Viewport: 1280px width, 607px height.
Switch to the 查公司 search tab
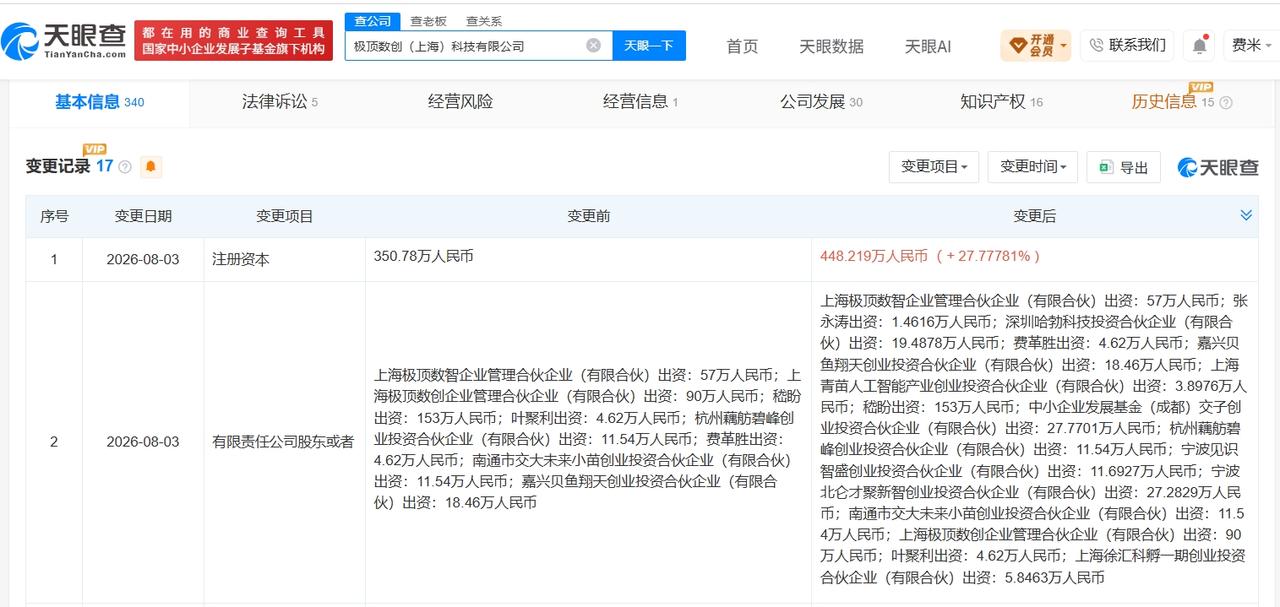point(373,21)
